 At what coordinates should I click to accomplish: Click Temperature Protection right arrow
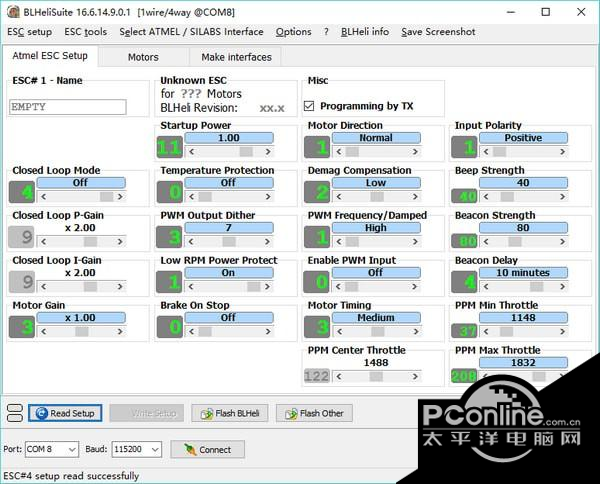[x=268, y=197]
